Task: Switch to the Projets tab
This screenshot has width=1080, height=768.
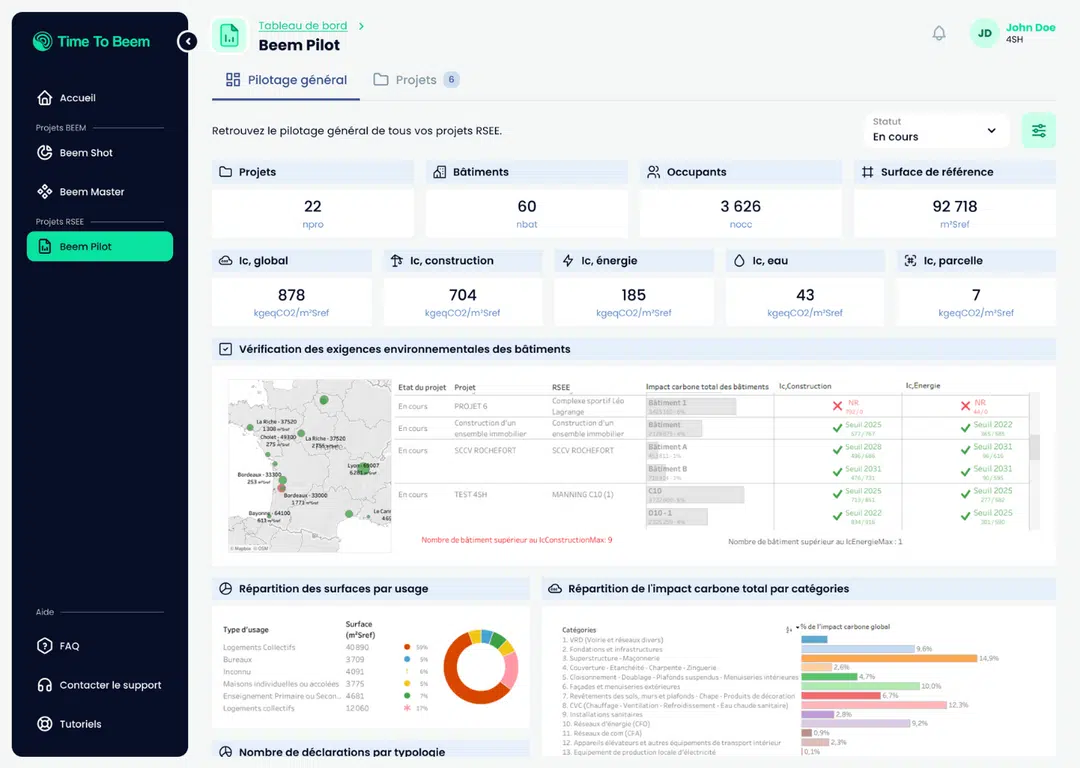Action: point(415,80)
